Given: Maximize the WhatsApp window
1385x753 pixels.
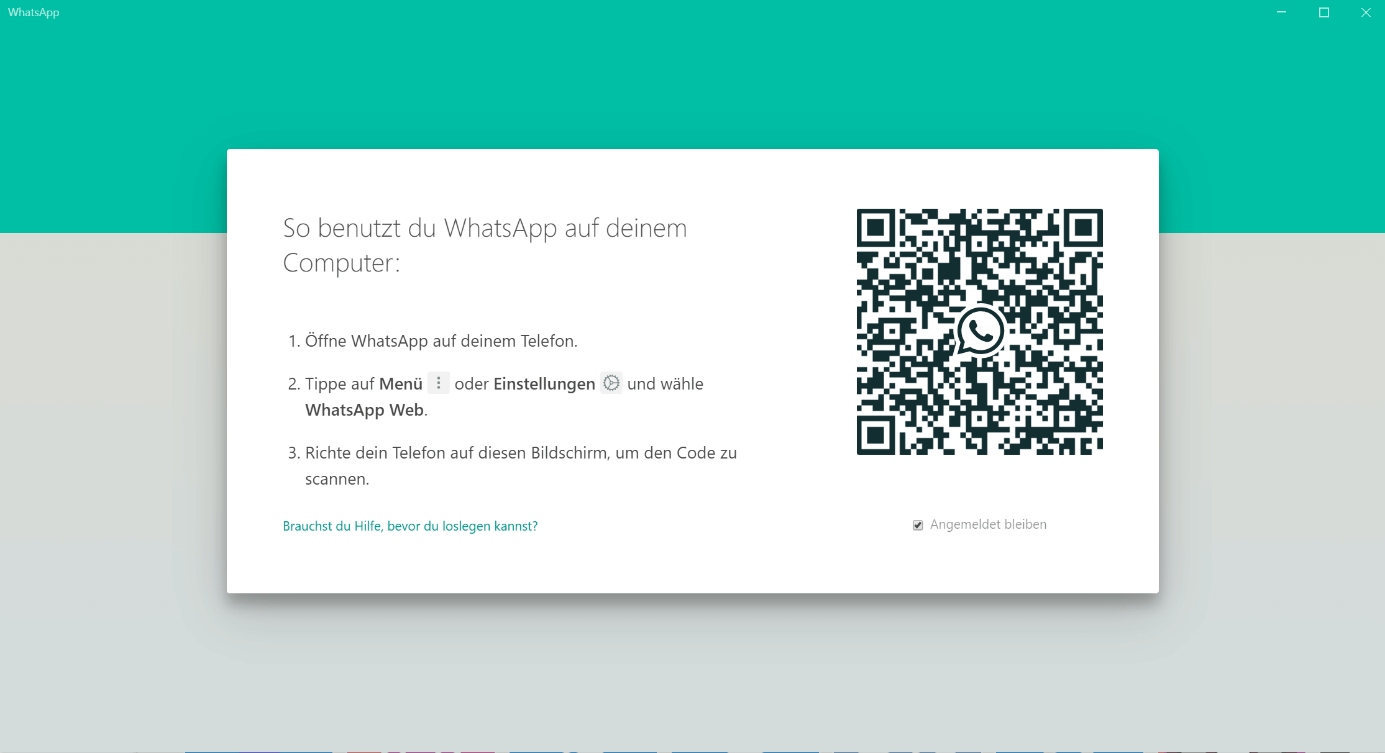Looking at the screenshot, I should pos(1324,13).
